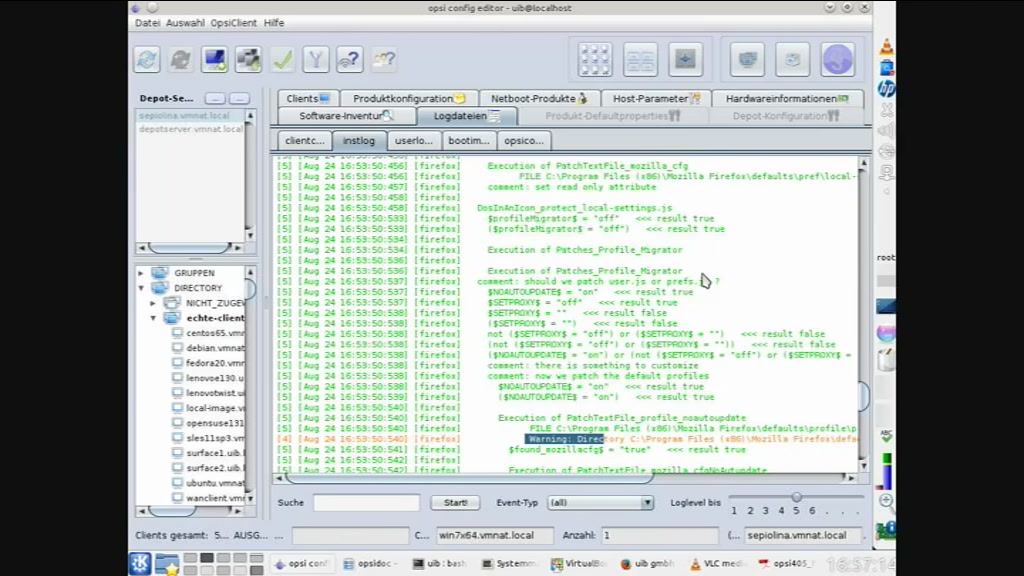Switch to the uib gmbh Firefox taskbar entry
This screenshot has width=1024, height=576.
pos(647,564)
